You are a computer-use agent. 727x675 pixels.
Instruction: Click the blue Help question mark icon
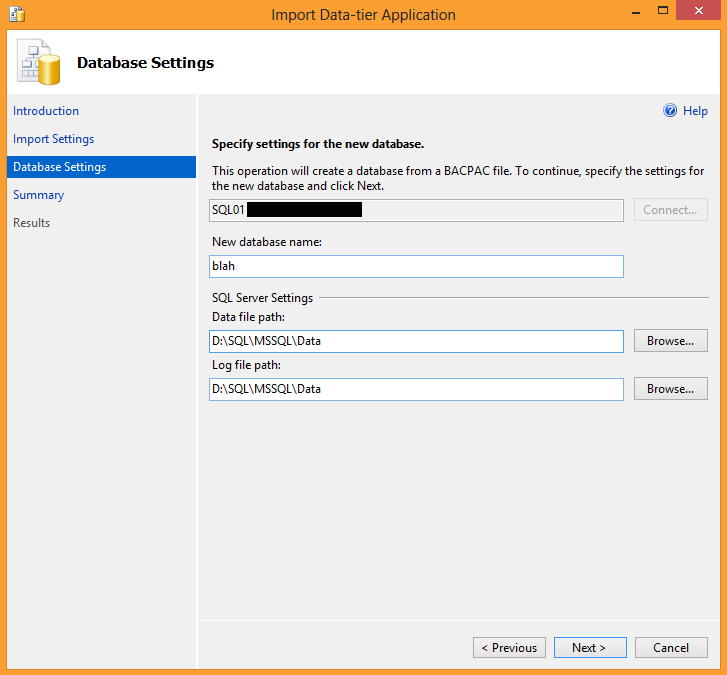click(x=670, y=111)
